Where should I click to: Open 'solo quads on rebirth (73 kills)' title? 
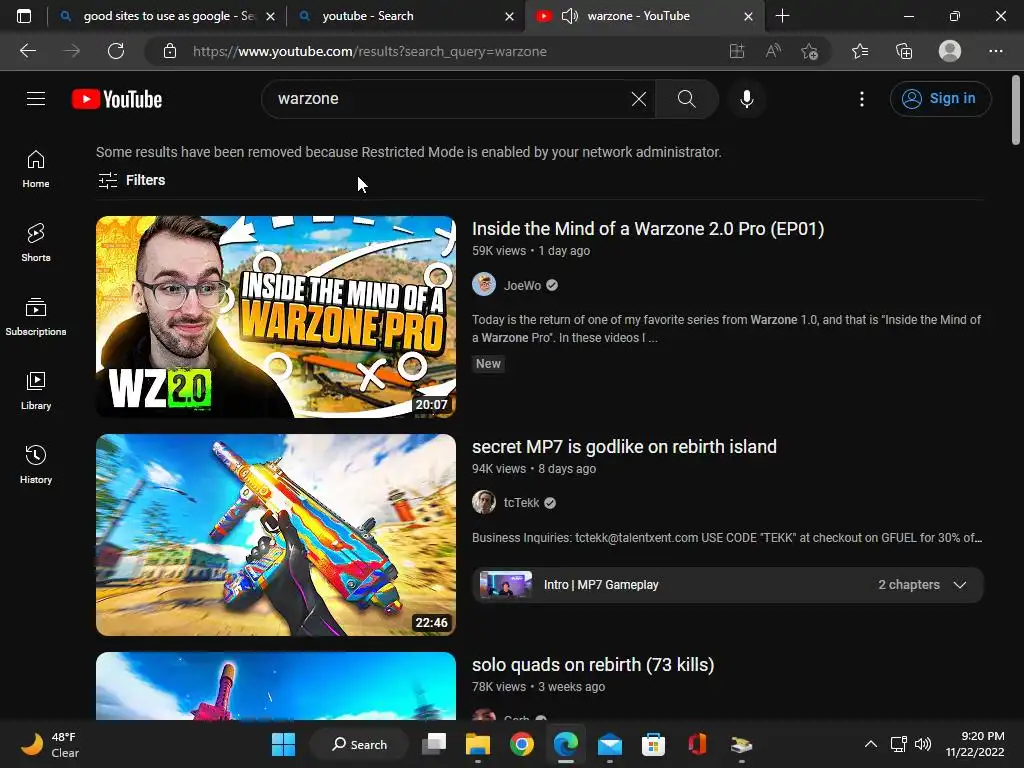(593, 665)
